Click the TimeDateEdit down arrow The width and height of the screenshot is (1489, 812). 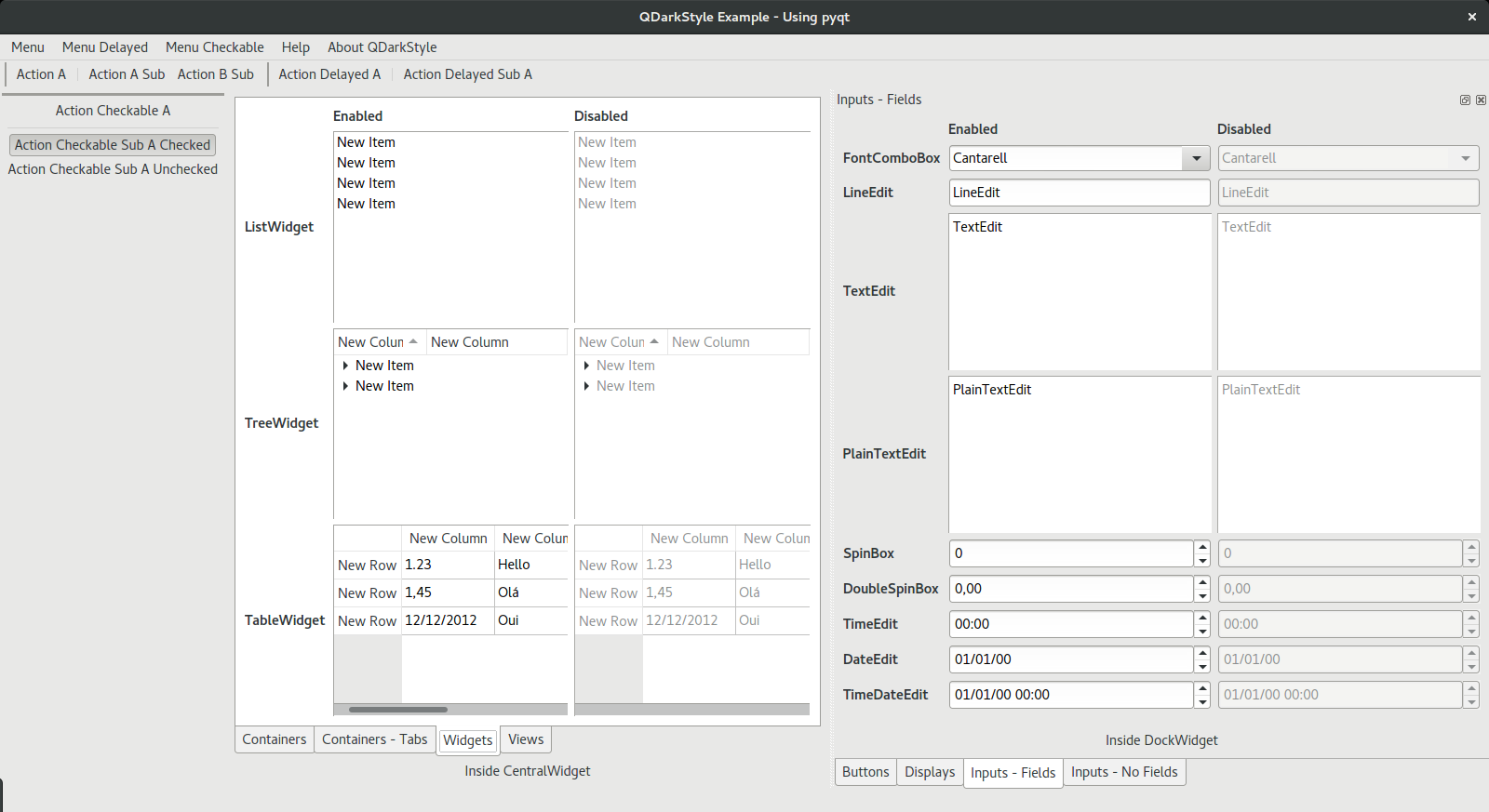click(1202, 701)
